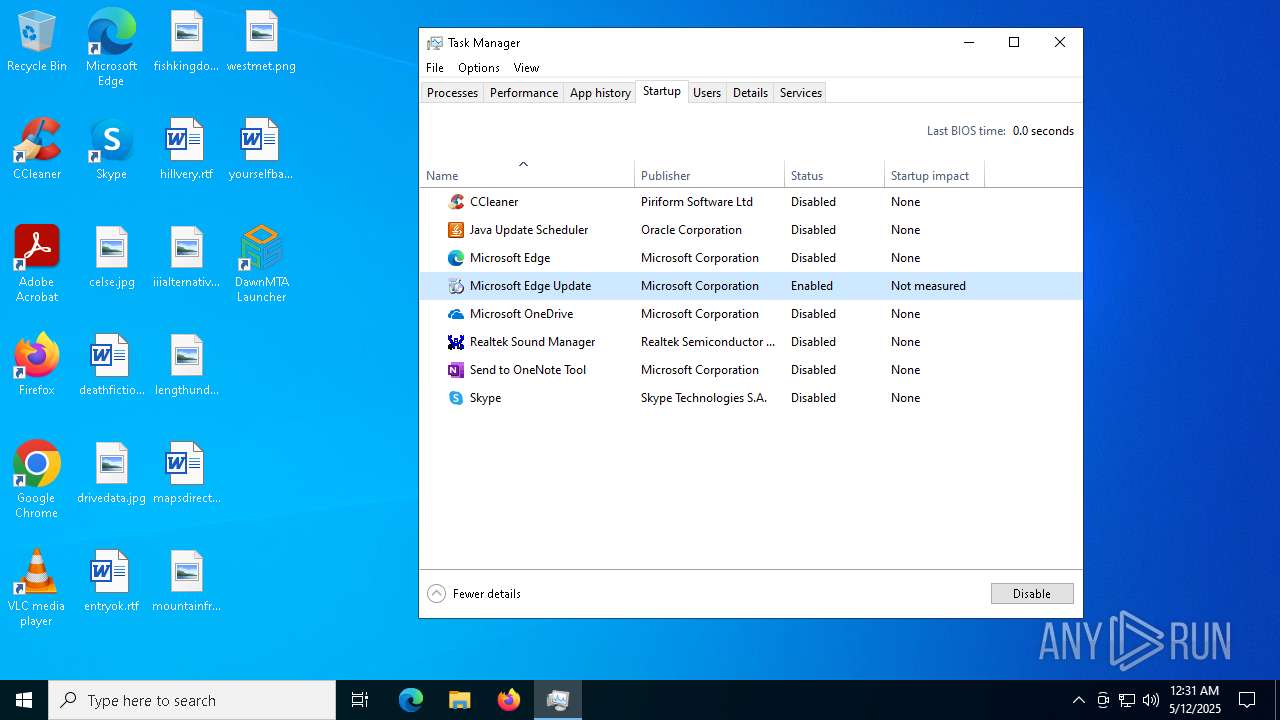Select the CCleaner startup entry icon
The image size is (1280, 720).
click(456, 202)
